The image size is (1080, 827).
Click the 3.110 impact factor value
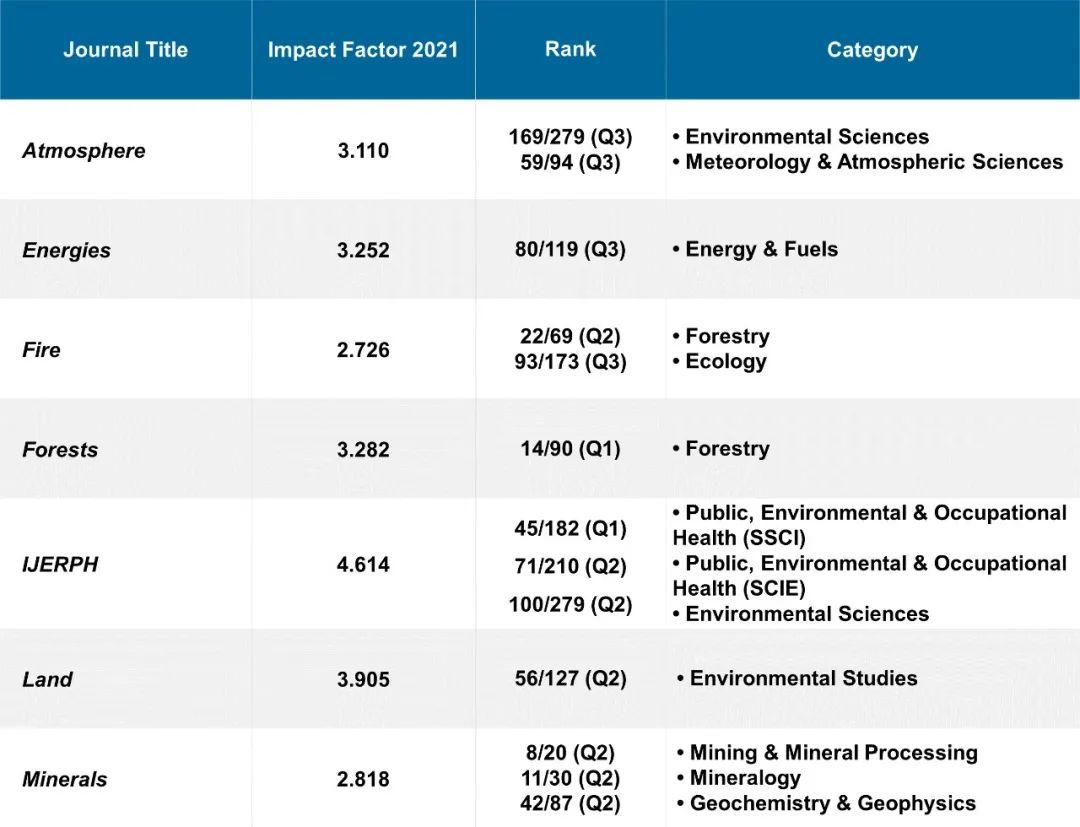point(363,151)
